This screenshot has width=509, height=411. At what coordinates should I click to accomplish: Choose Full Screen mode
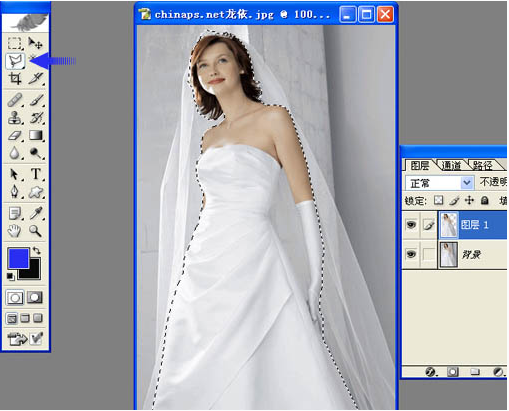point(38,318)
